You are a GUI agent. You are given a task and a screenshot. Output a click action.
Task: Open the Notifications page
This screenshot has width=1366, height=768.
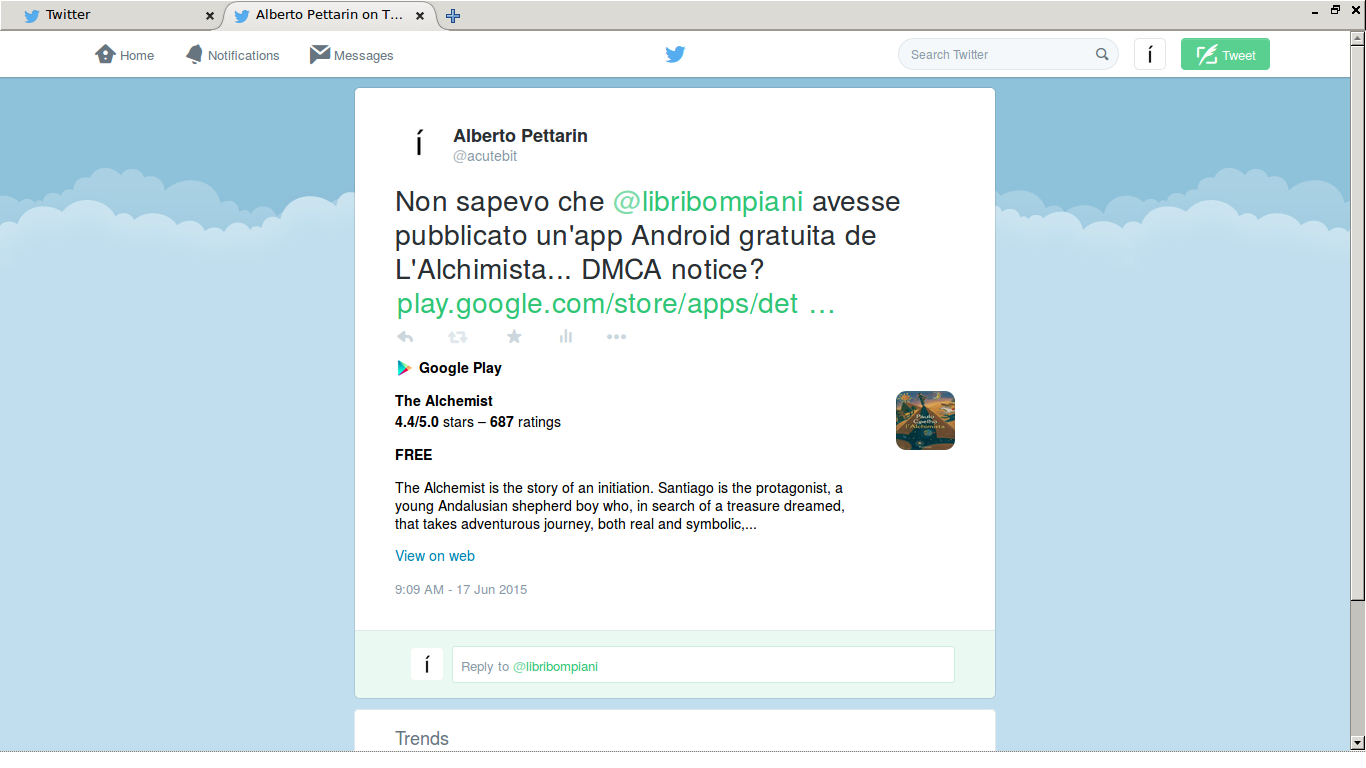point(232,55)
